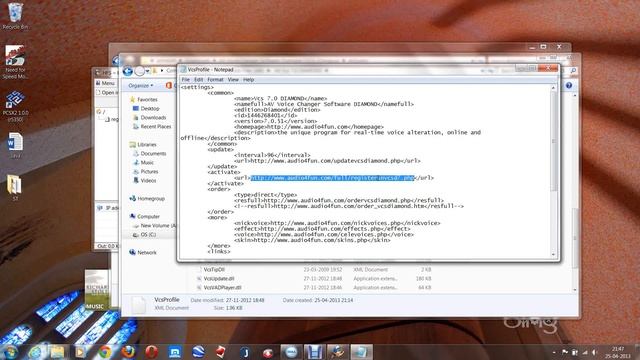This screenshot has height=360, width=640.
Task: Open File Explorer folder taskbar icon
Action: [x=58, y=352]
